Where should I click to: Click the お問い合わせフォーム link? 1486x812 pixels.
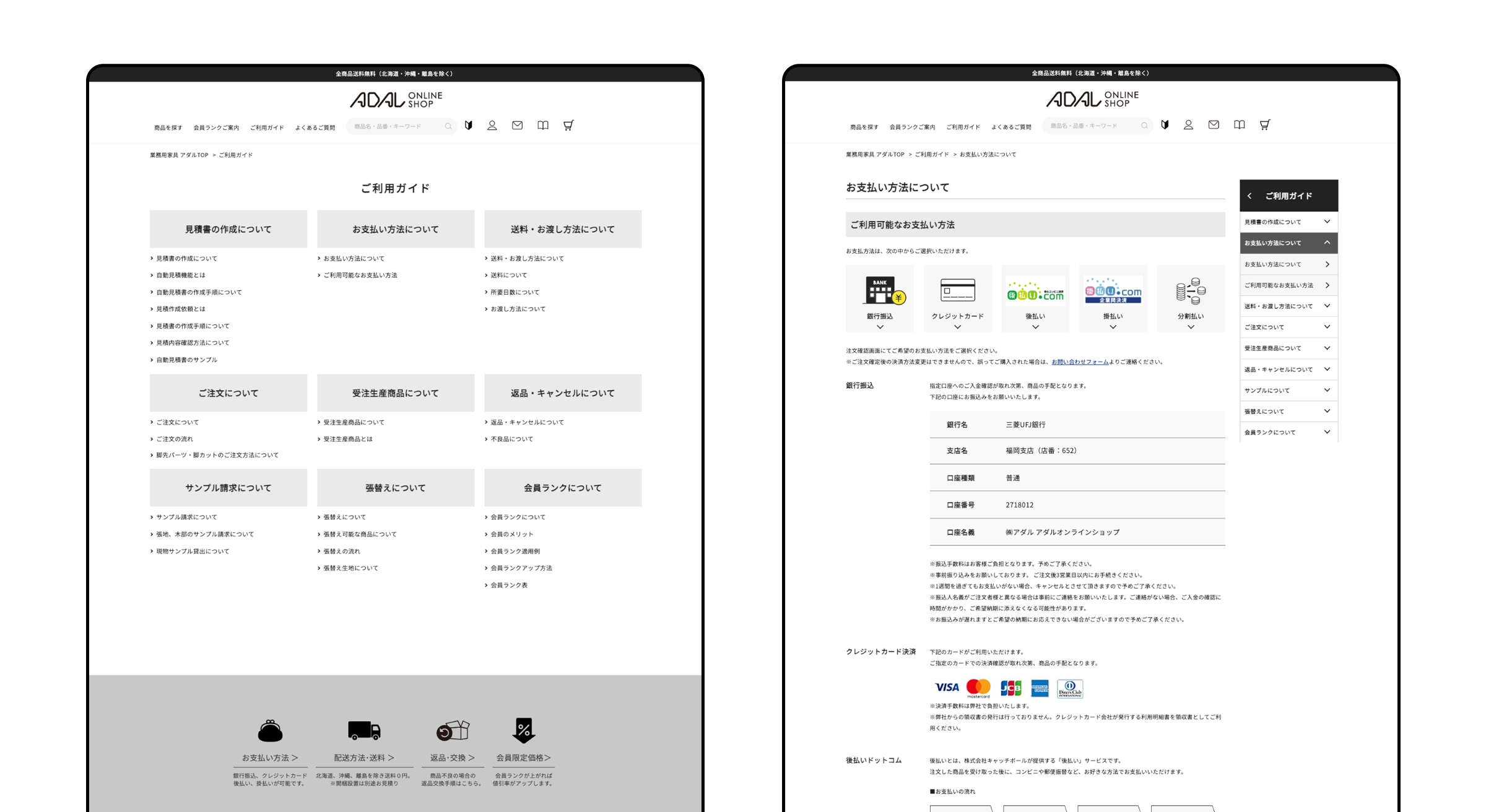pos(1080,362)
